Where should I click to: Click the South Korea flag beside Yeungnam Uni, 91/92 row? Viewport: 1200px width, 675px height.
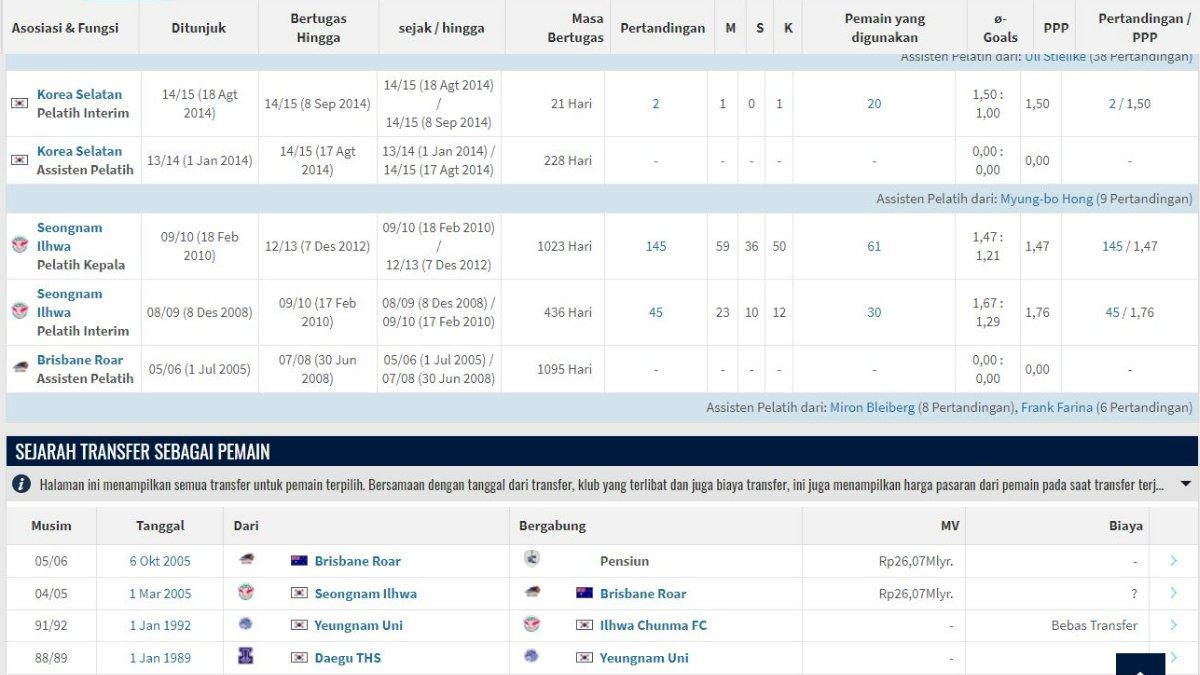[x=299, y=626]
